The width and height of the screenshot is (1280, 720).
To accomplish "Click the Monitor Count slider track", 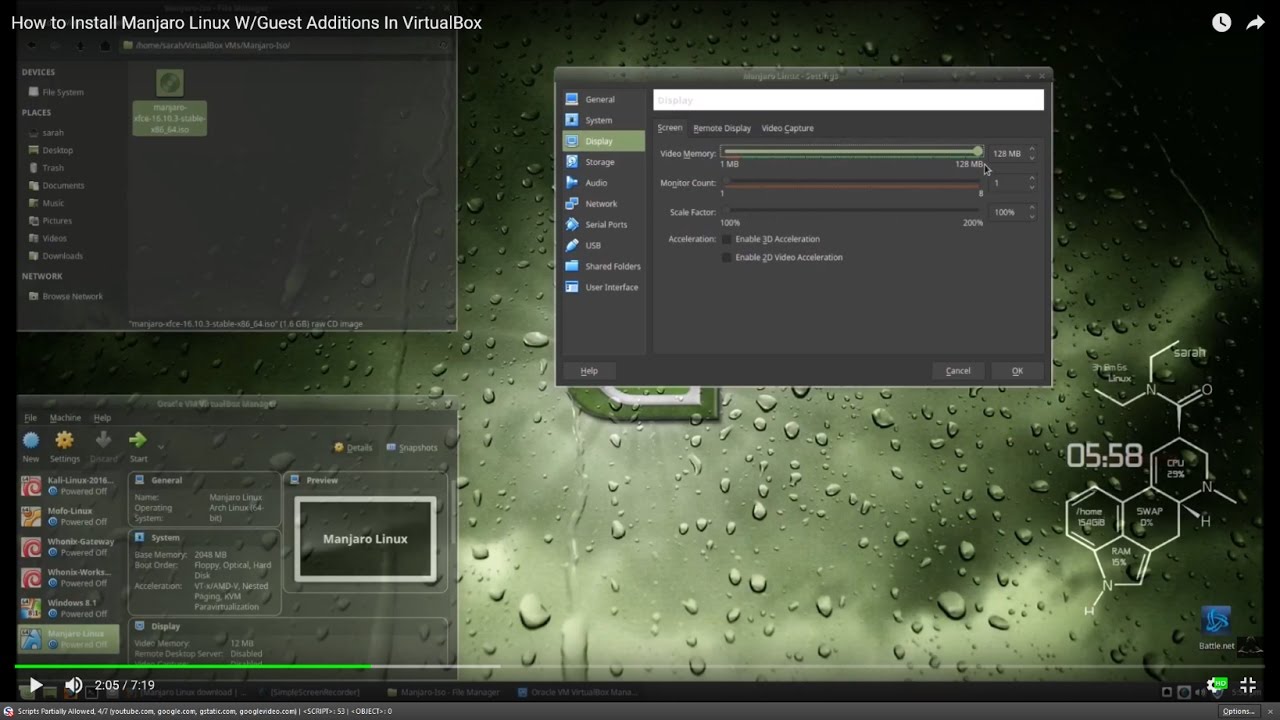I will coord(852,183).
